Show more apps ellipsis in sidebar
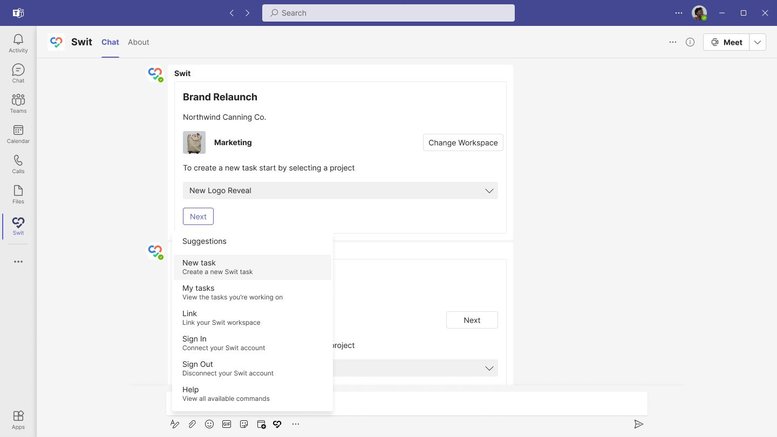777x437 pixels. pos(18,262)
